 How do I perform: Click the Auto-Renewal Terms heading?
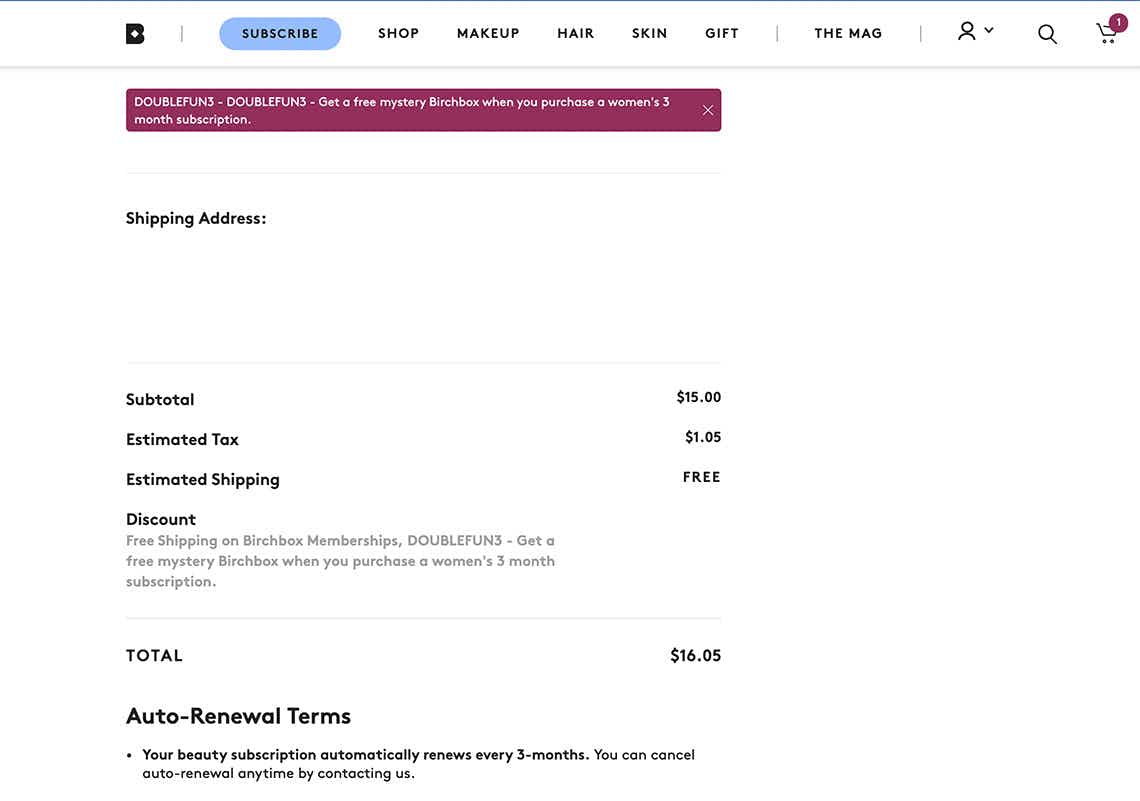click(238, 716)
